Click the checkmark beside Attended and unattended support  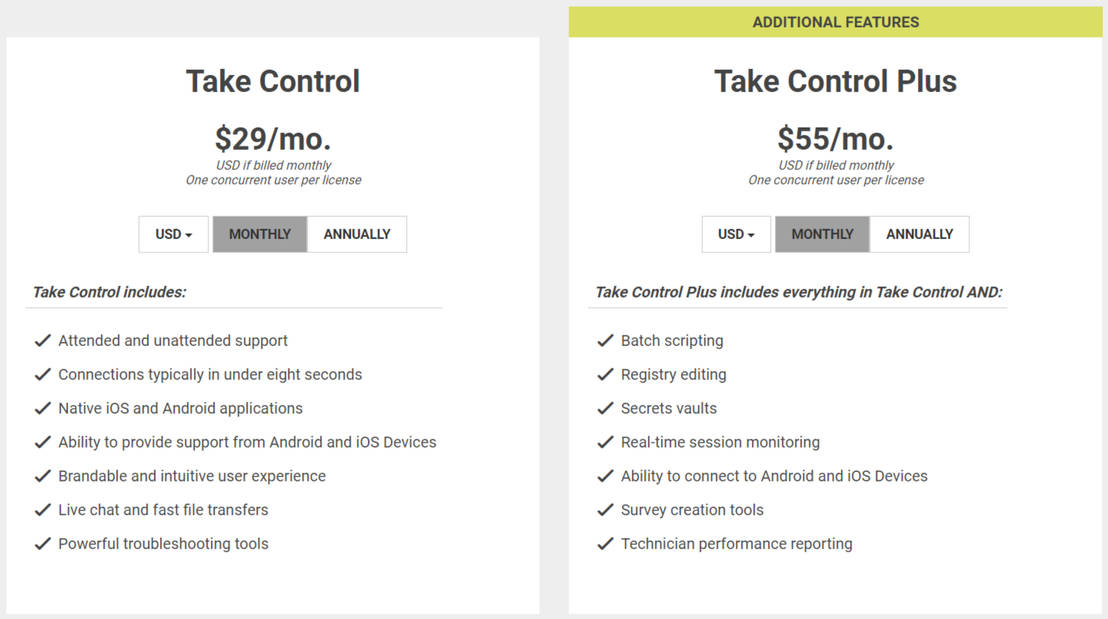[x=43, y=340]
